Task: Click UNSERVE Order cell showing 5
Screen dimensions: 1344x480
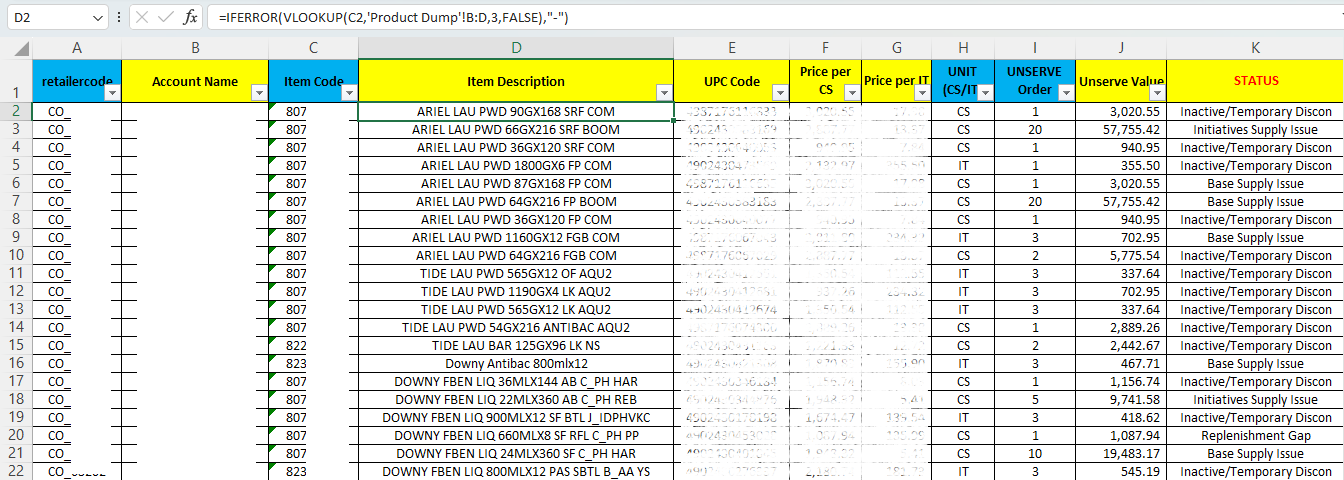Action: [x=1035, y=399]
